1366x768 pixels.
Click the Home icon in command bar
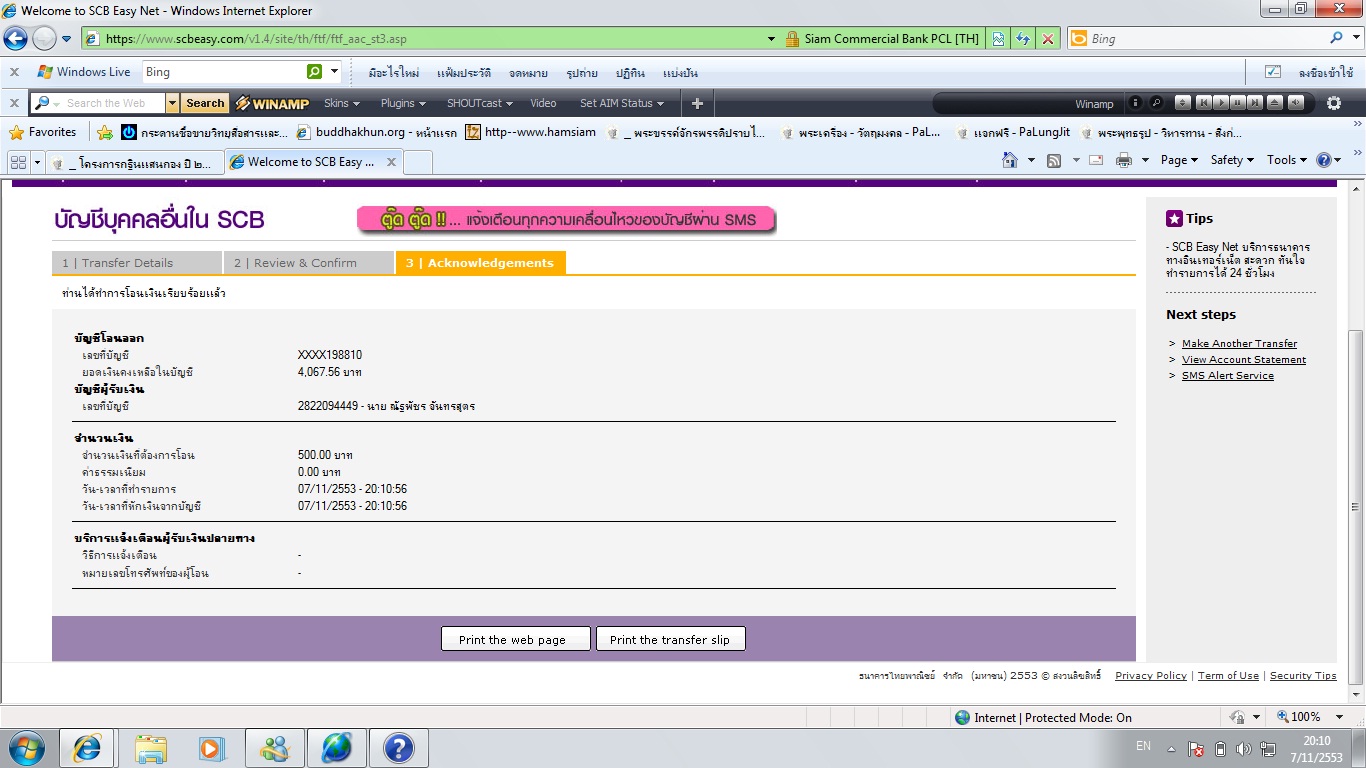1009,160
